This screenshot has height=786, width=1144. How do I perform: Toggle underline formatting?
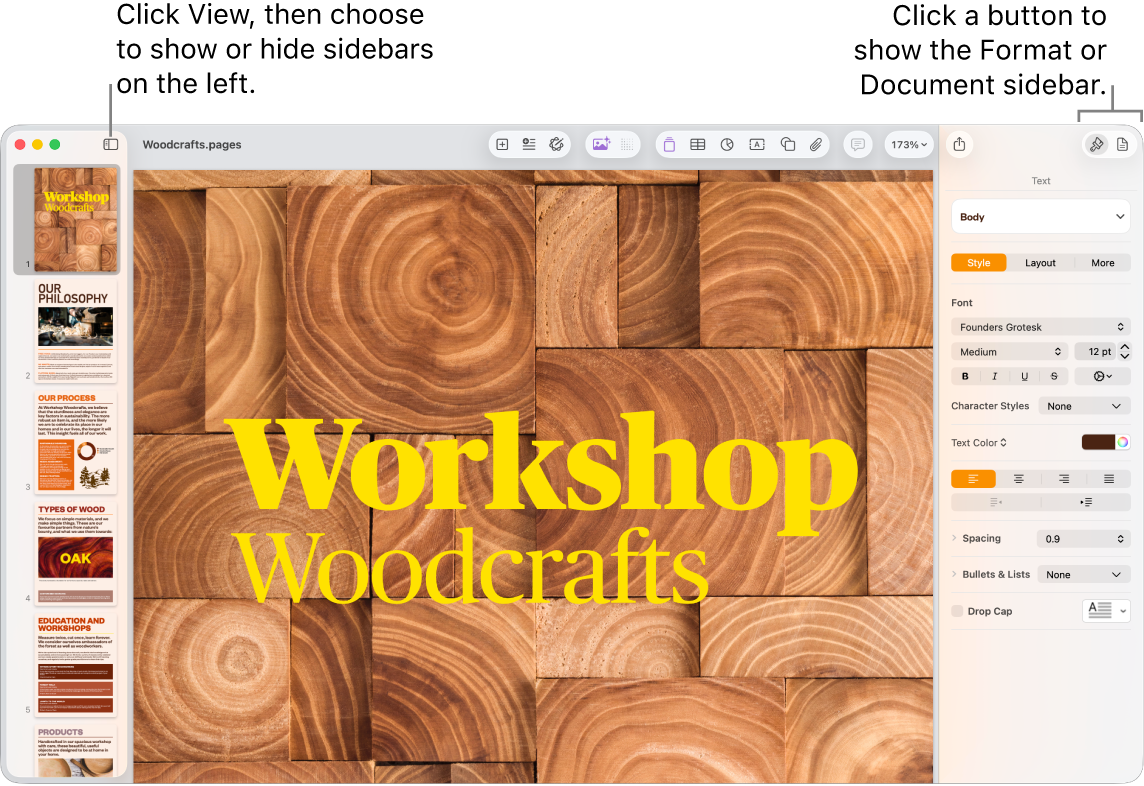[1024, 375]
